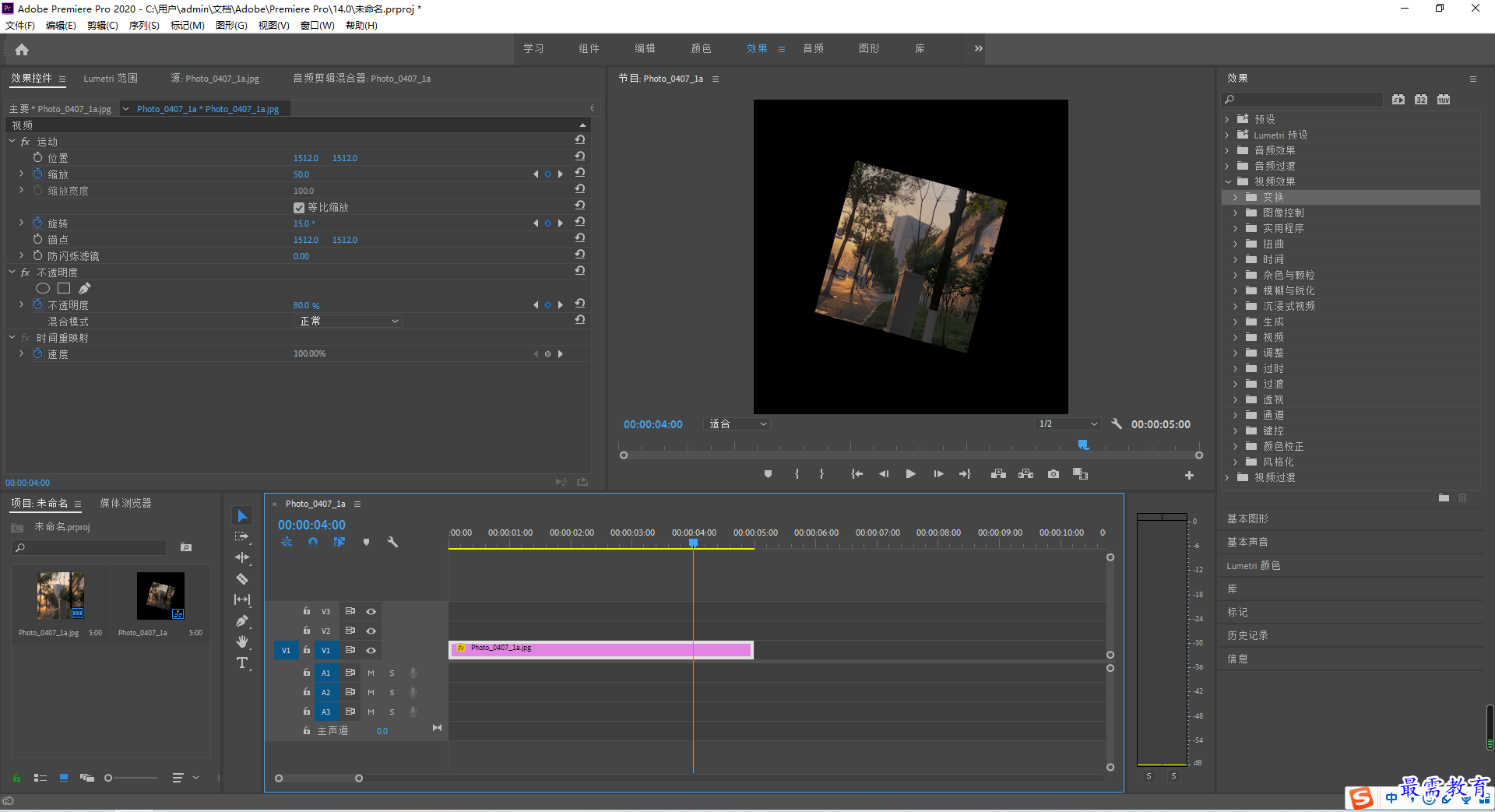Select the Type tool

[242, 663]
